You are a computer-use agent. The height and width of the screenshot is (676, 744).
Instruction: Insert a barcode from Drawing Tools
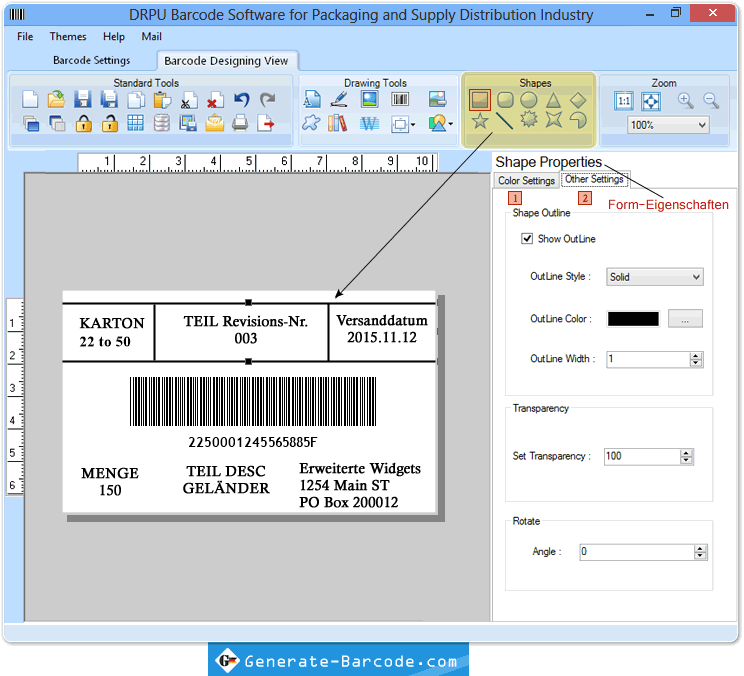[x=400, y=99]
